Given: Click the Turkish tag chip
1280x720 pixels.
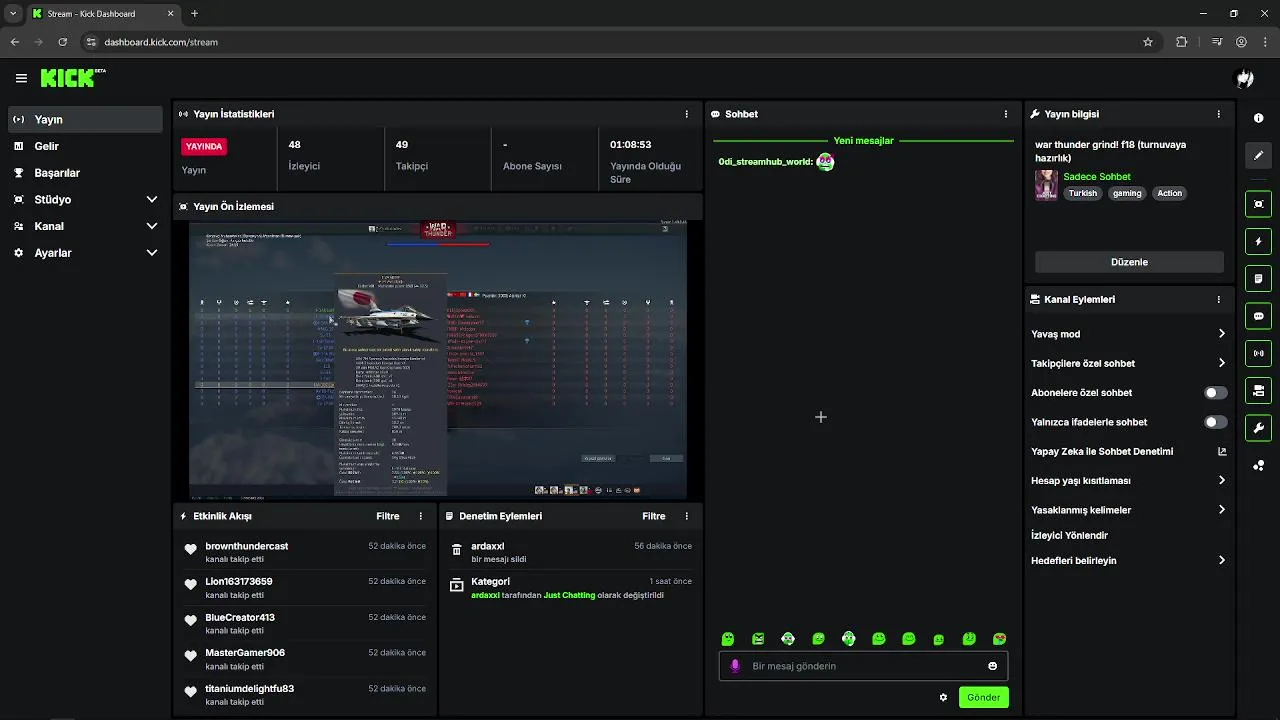Looking at the screenshot, I should point(1083,193).
